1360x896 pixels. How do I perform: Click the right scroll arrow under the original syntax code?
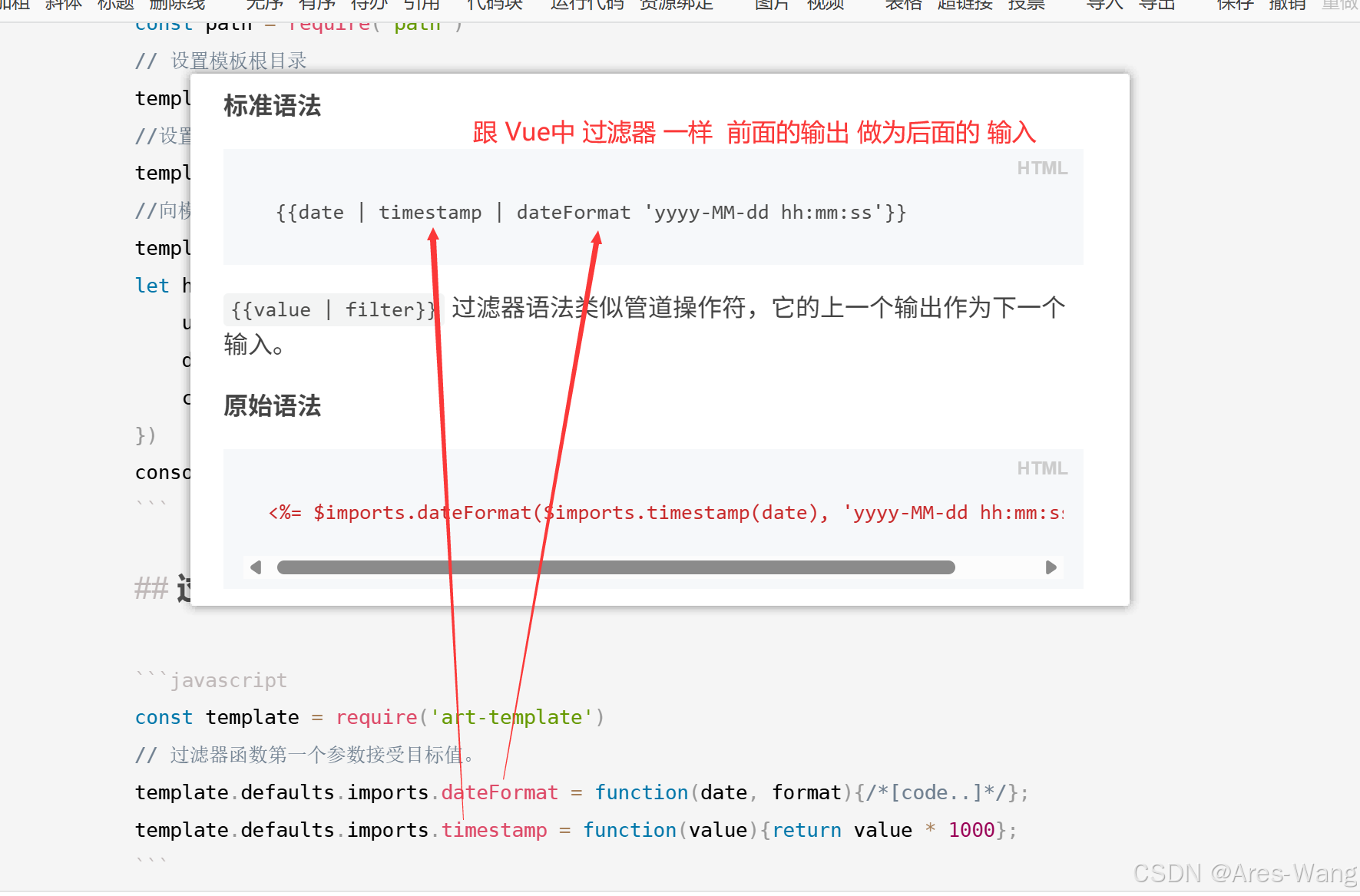pyautogui.click(x=1051, y=567)
